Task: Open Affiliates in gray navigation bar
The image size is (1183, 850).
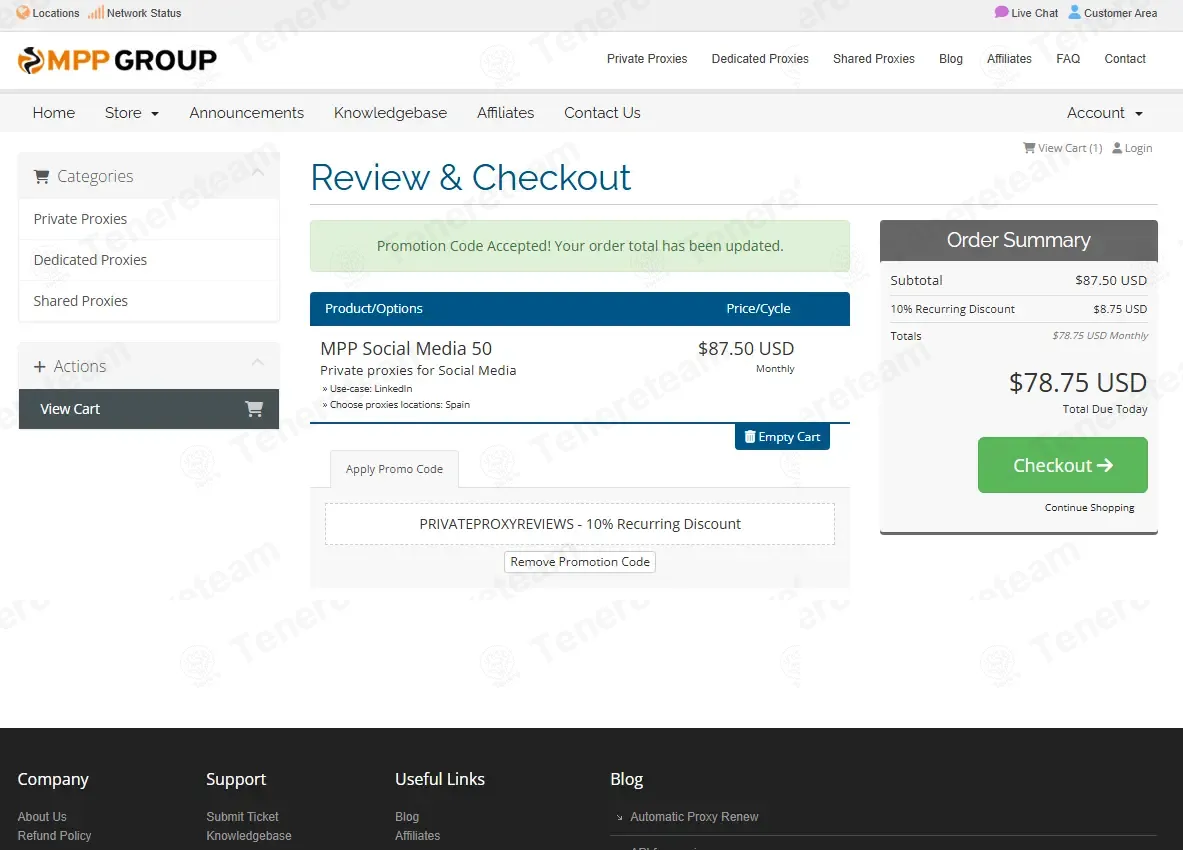Action: (505, 112)
